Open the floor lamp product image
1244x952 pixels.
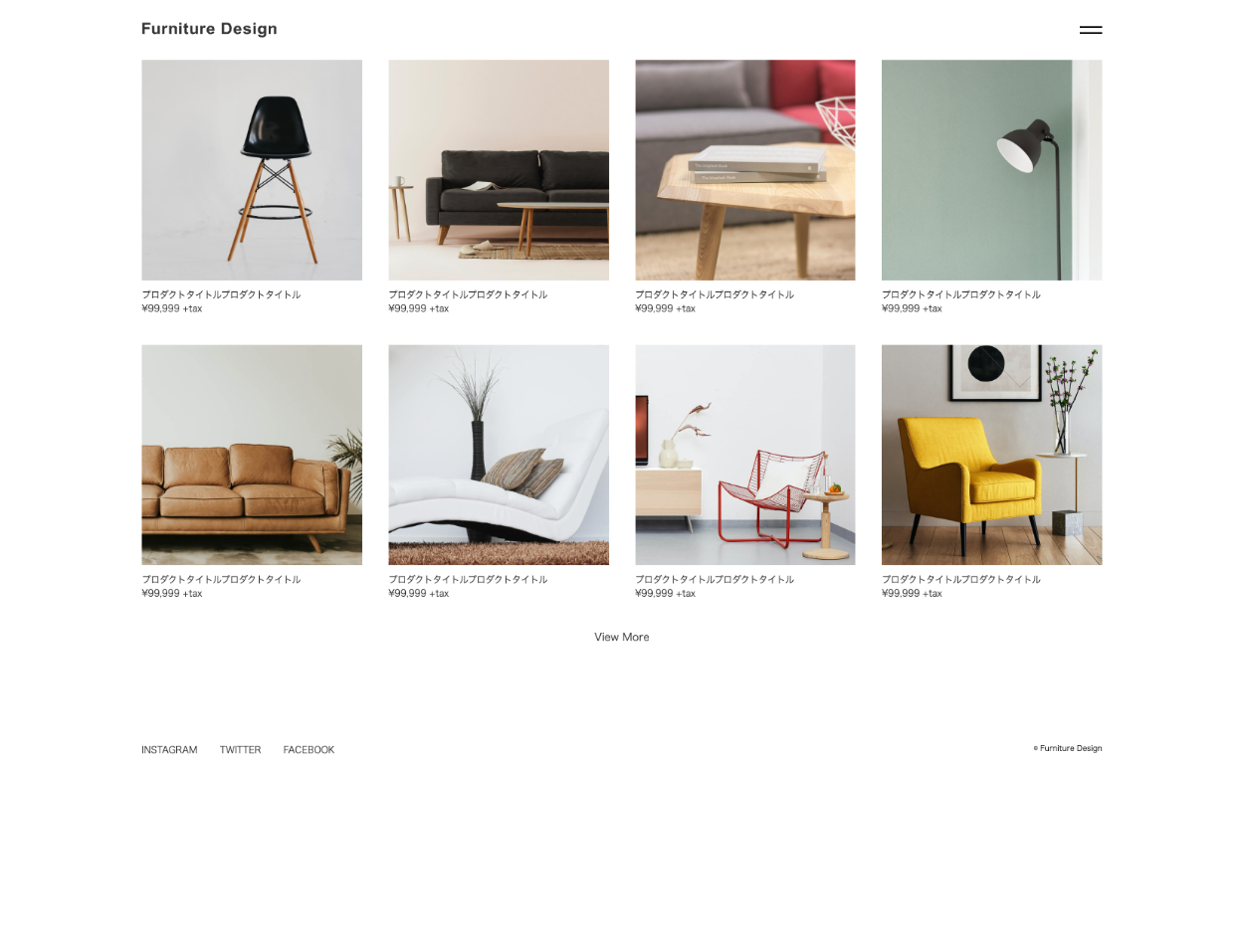(992, 170)
